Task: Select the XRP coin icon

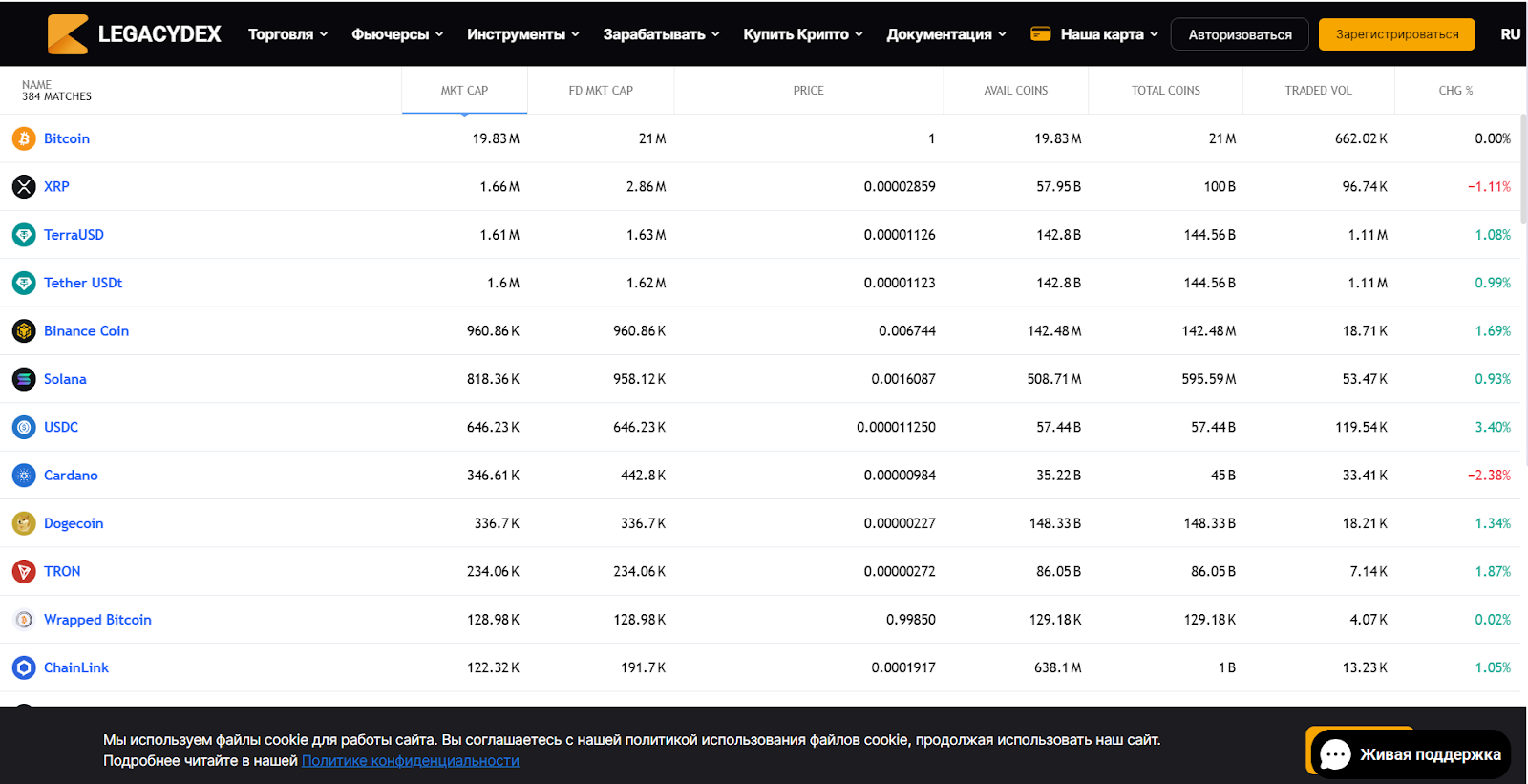Action: pyautogui.click(x=24, y=187)
